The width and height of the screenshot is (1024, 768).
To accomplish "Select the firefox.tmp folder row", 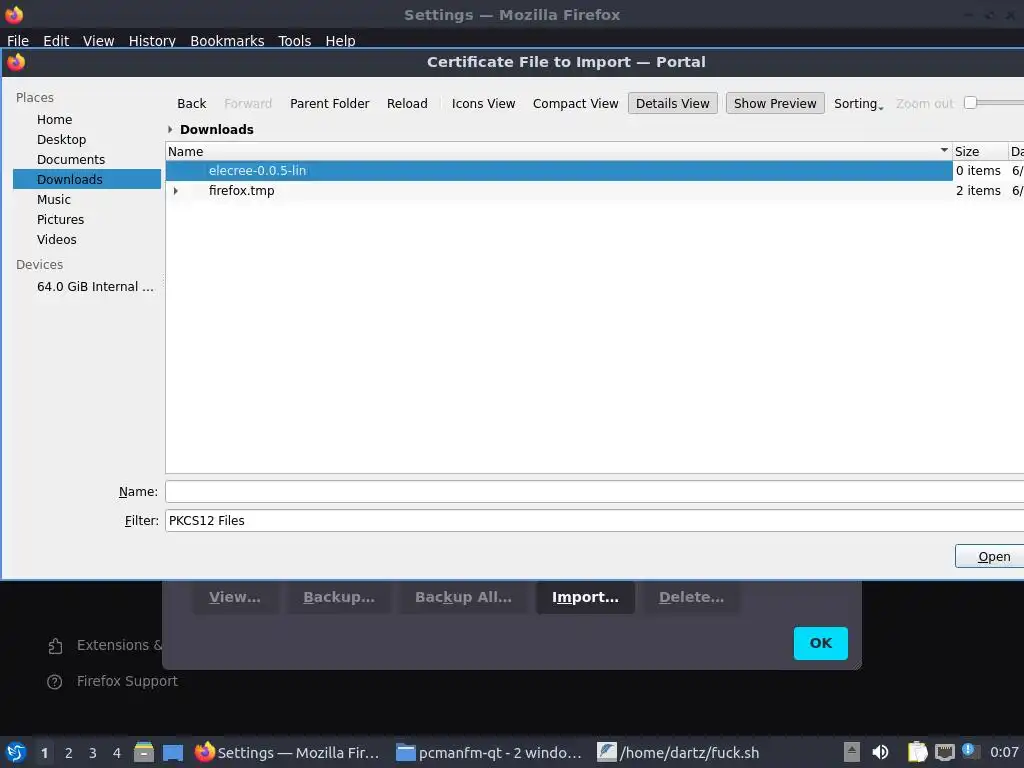I will (x=558, y=191).
